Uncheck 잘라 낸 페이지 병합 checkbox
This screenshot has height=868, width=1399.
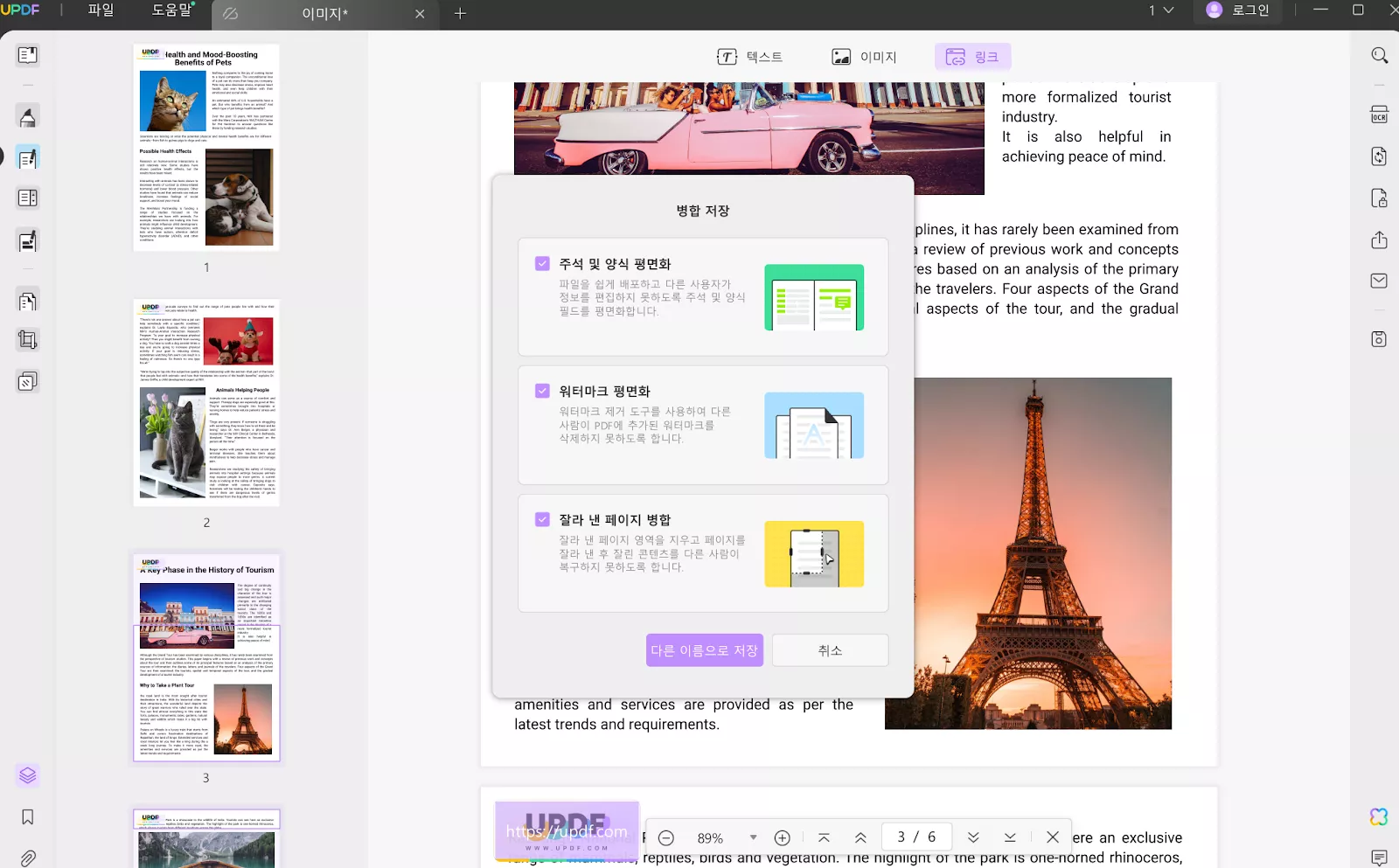542,519
